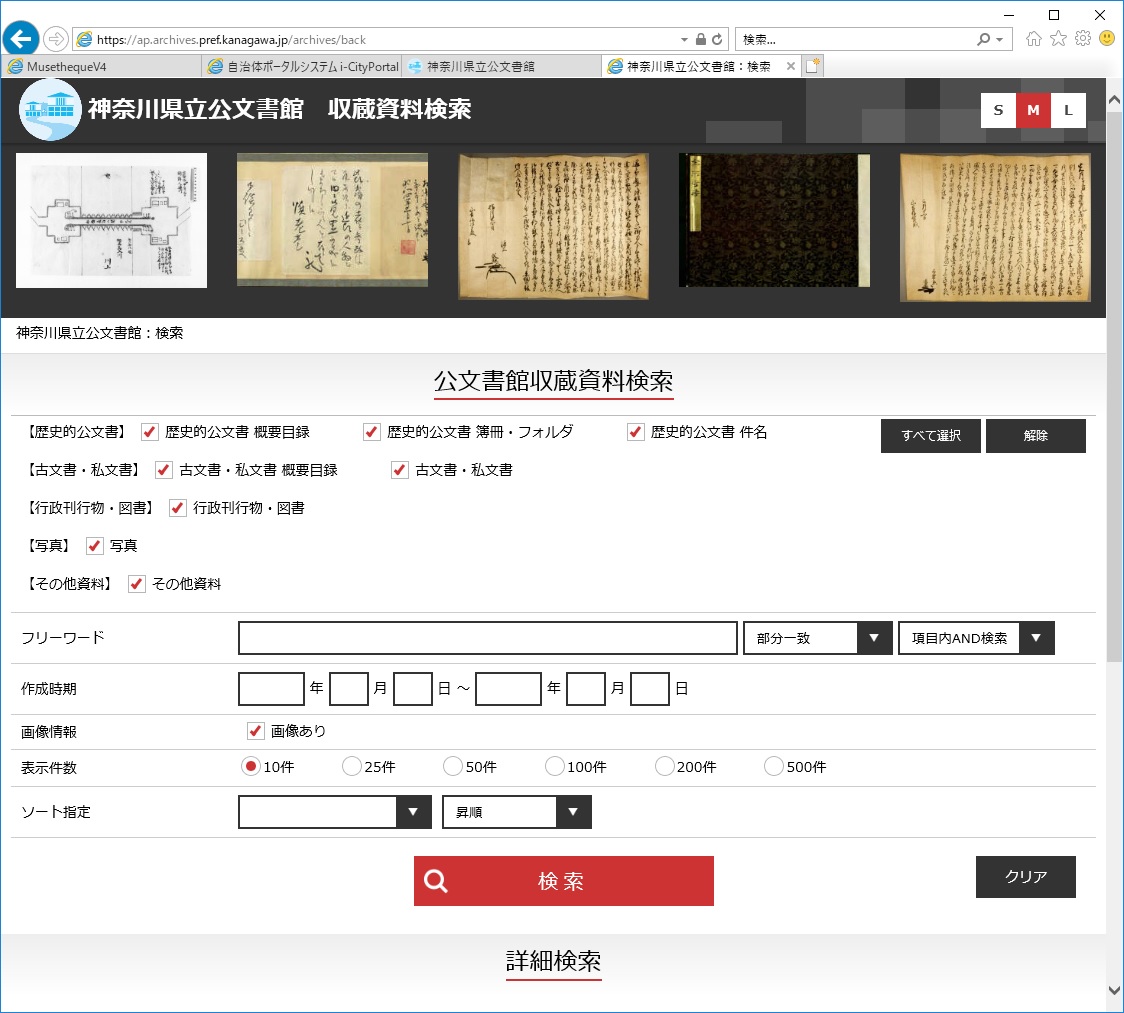This screenshot has height=1013, width=1124.
Task: Toggle the その他資料 checkbox
Action: [137, 584]
